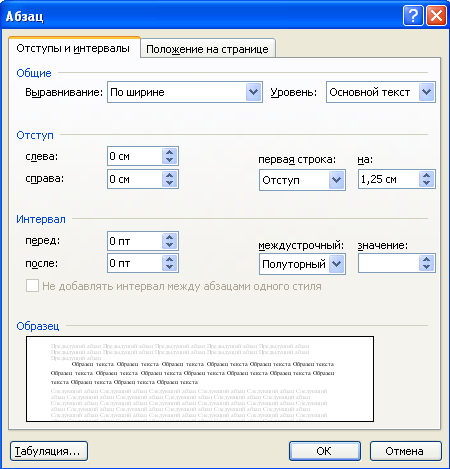Screen dimensions: 450x469
Task: Click the перед spacing text field
Action: coord(135,241)
